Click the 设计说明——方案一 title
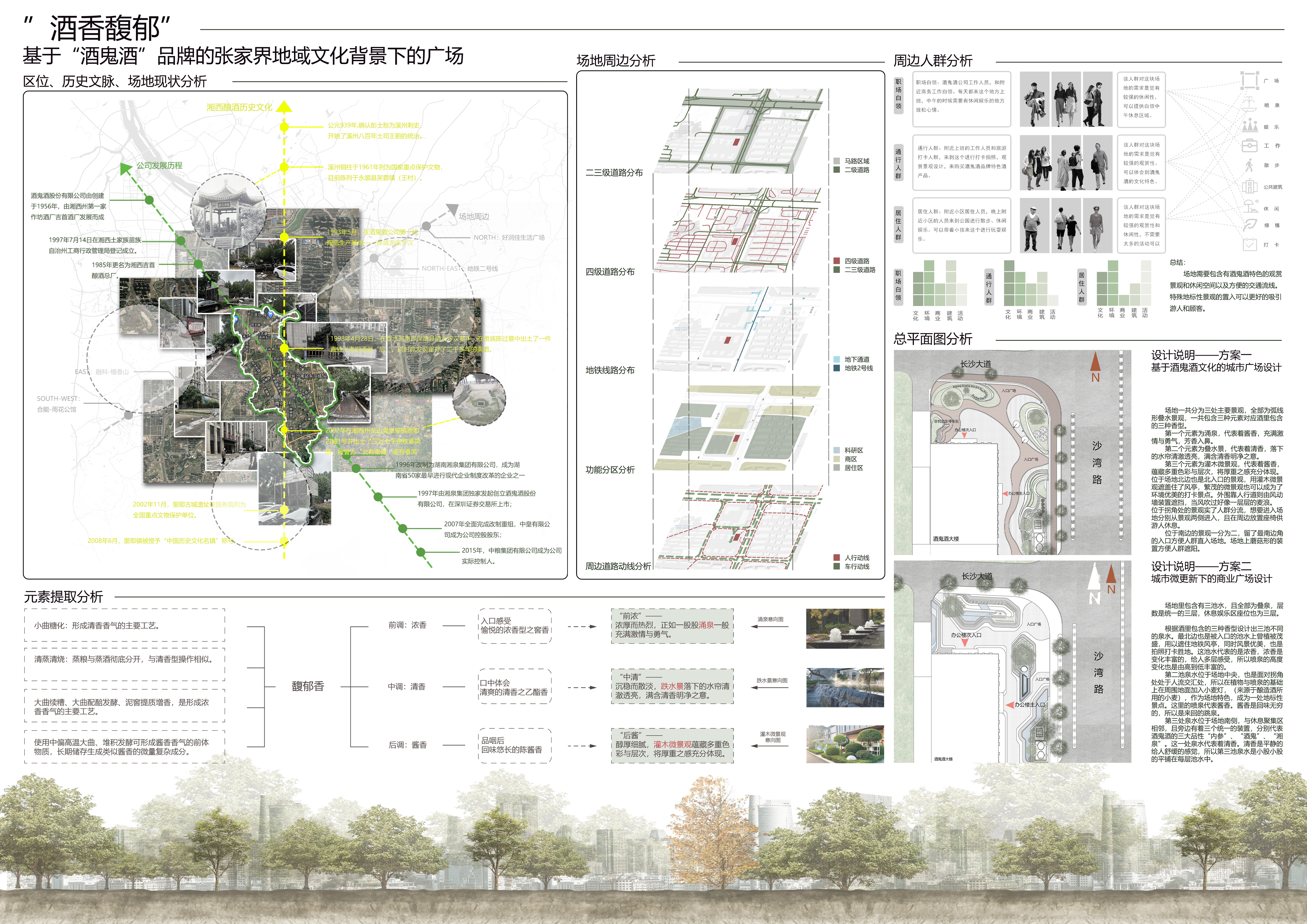 (x=1201, y=355)
